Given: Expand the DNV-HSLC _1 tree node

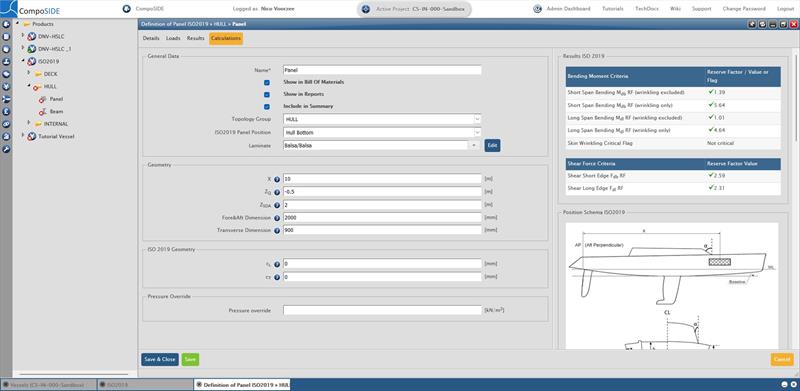Looking at the screenshot, I should [23, 48].
